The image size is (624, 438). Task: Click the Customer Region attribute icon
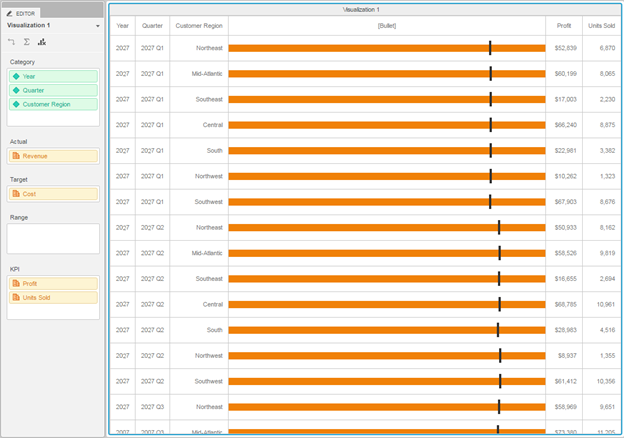pyautogui.click(x=16, y=104)
